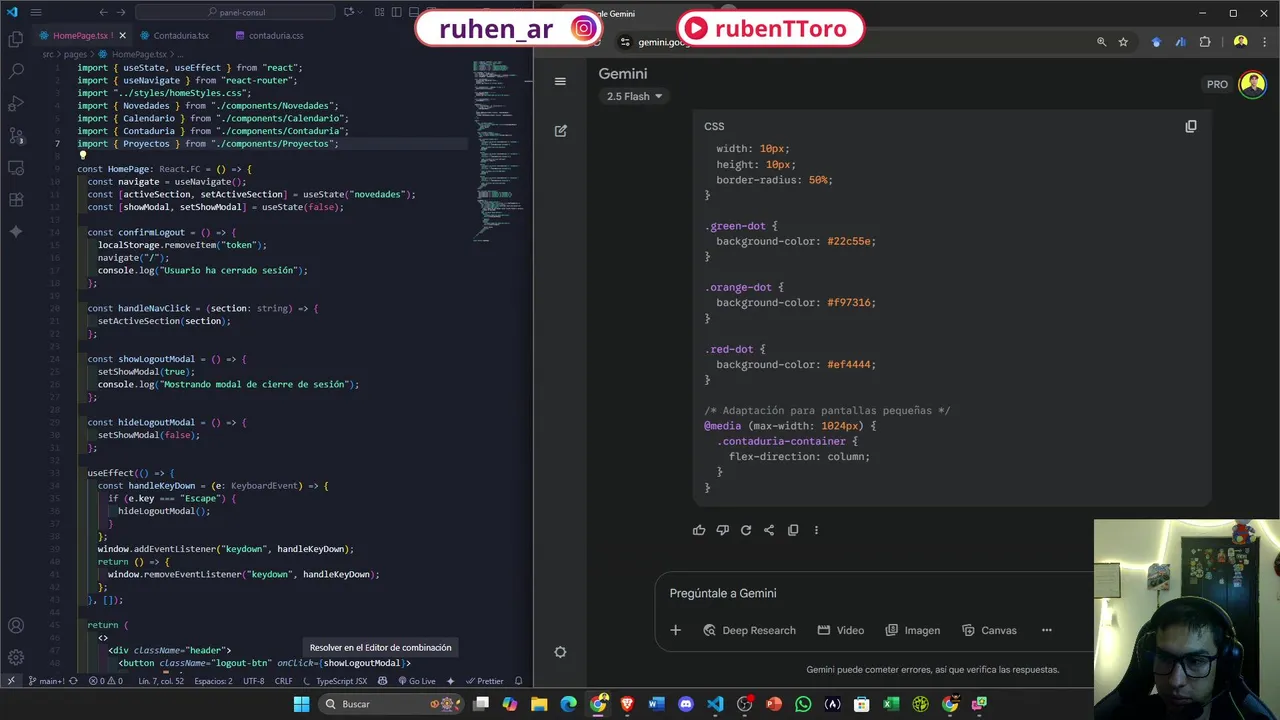Regenerate the Gemini response
This screenshot has width=1280, height=720.
click(745, 530)
